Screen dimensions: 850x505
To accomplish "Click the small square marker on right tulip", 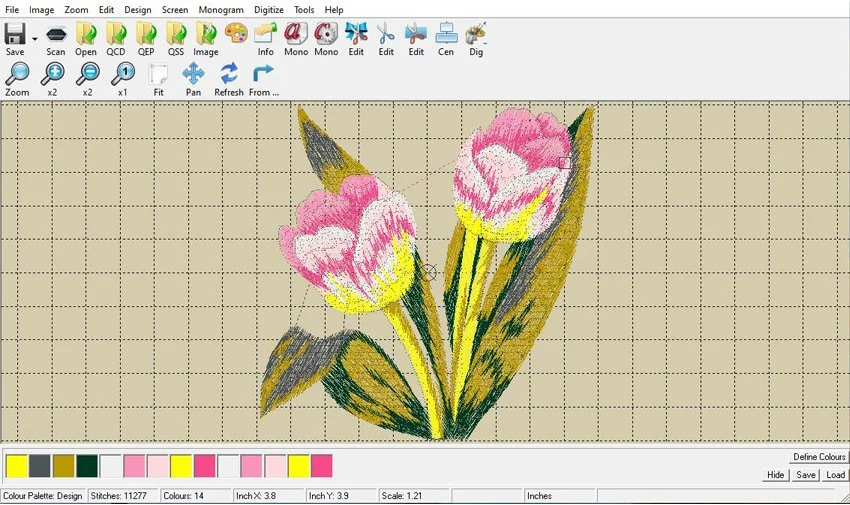I will pyautogui.click(x=564, y=163).
